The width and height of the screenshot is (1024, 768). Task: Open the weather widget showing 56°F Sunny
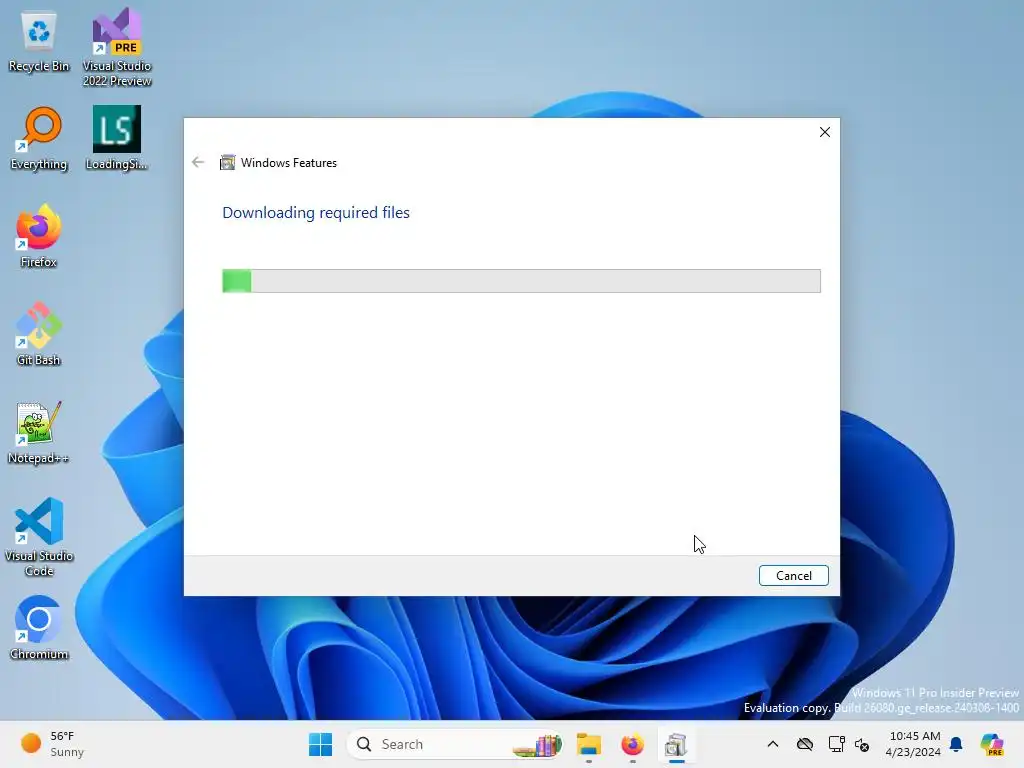pyautogui.click(x=54, y=744)
